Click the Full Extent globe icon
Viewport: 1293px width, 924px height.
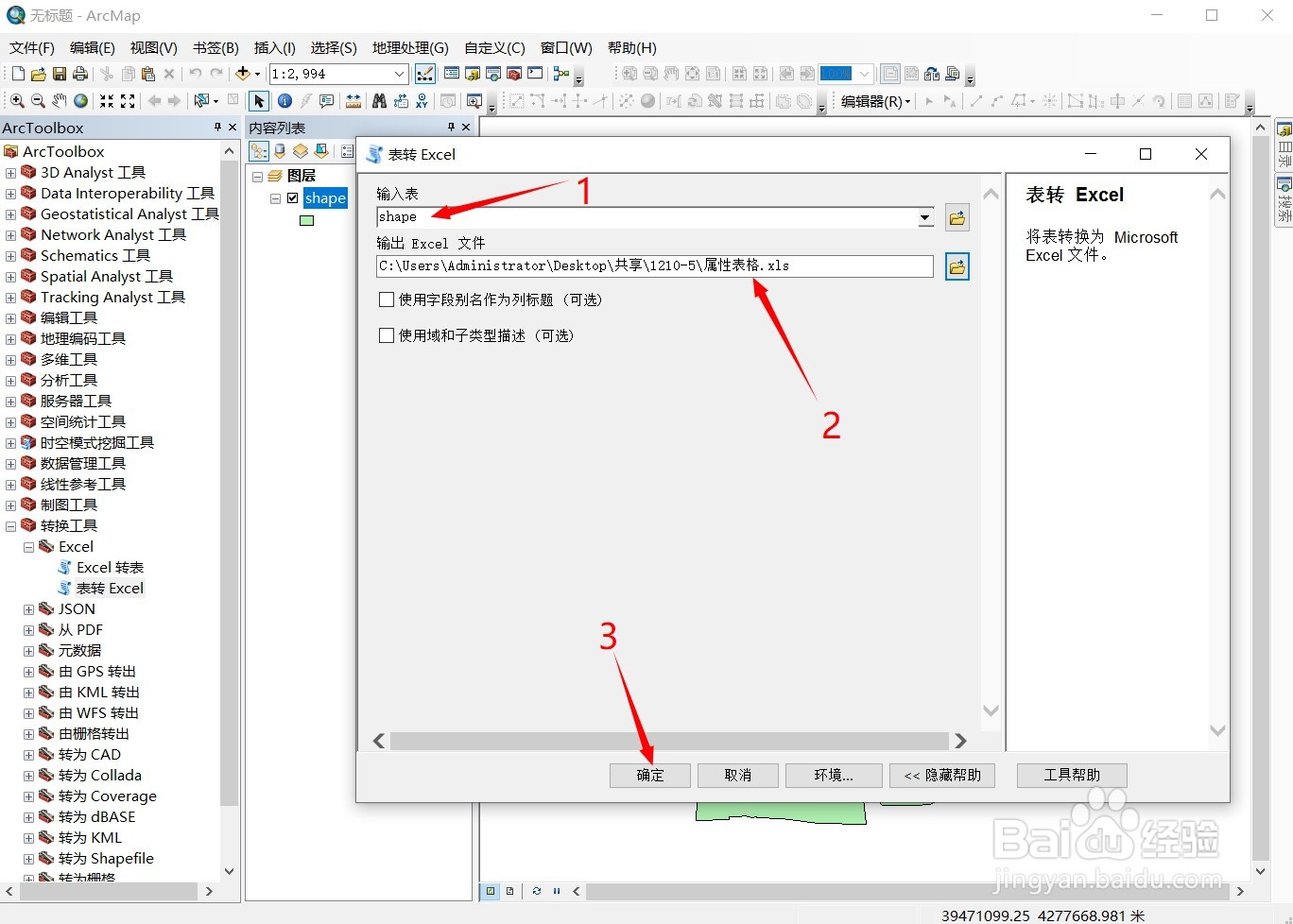coord(80,101)
